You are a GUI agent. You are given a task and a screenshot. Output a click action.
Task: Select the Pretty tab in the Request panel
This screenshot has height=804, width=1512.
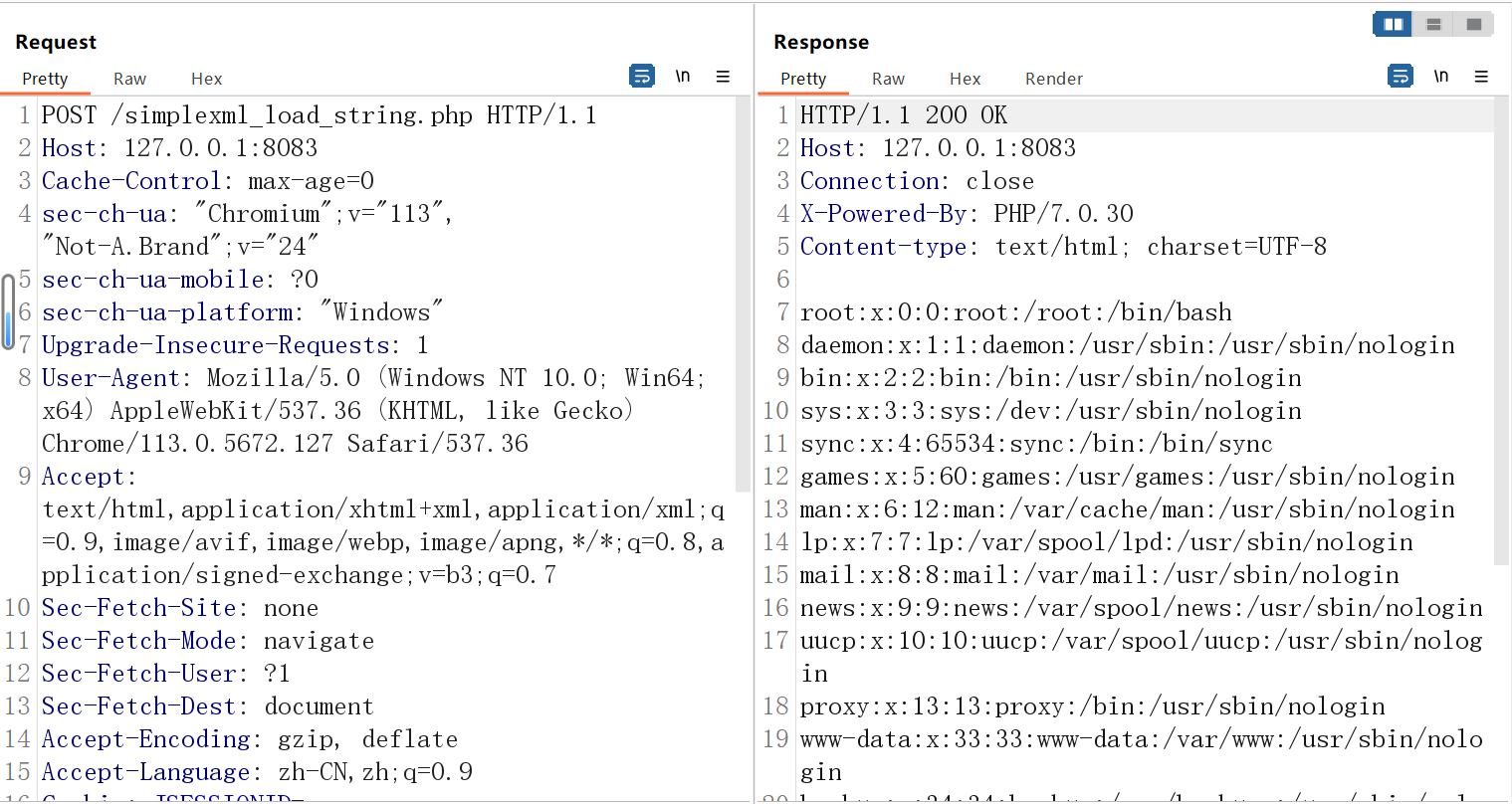[45, 78]
